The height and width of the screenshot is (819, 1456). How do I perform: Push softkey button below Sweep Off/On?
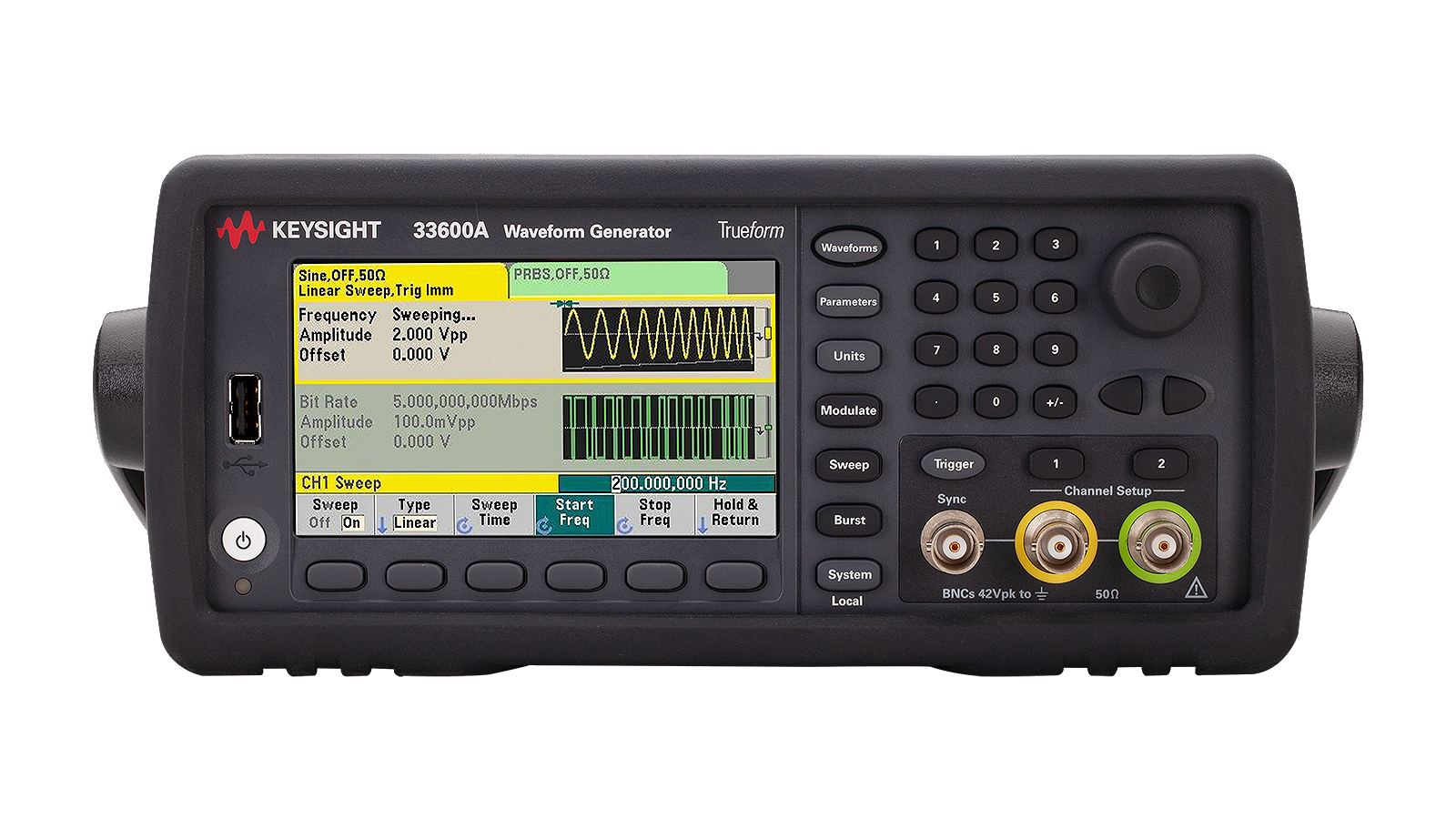point(336,575)
